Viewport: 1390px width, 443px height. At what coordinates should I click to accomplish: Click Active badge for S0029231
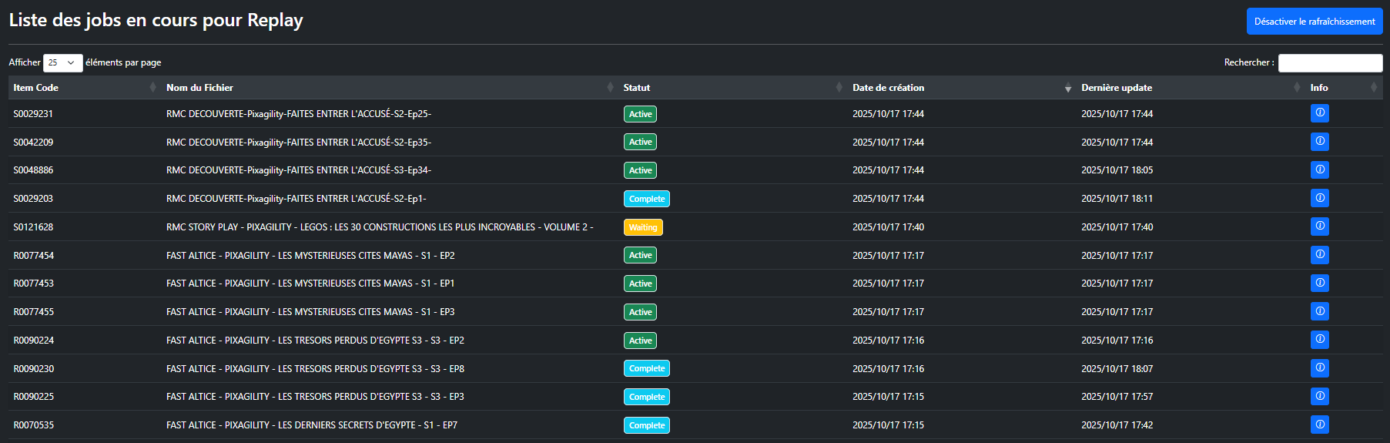(640, 113)
